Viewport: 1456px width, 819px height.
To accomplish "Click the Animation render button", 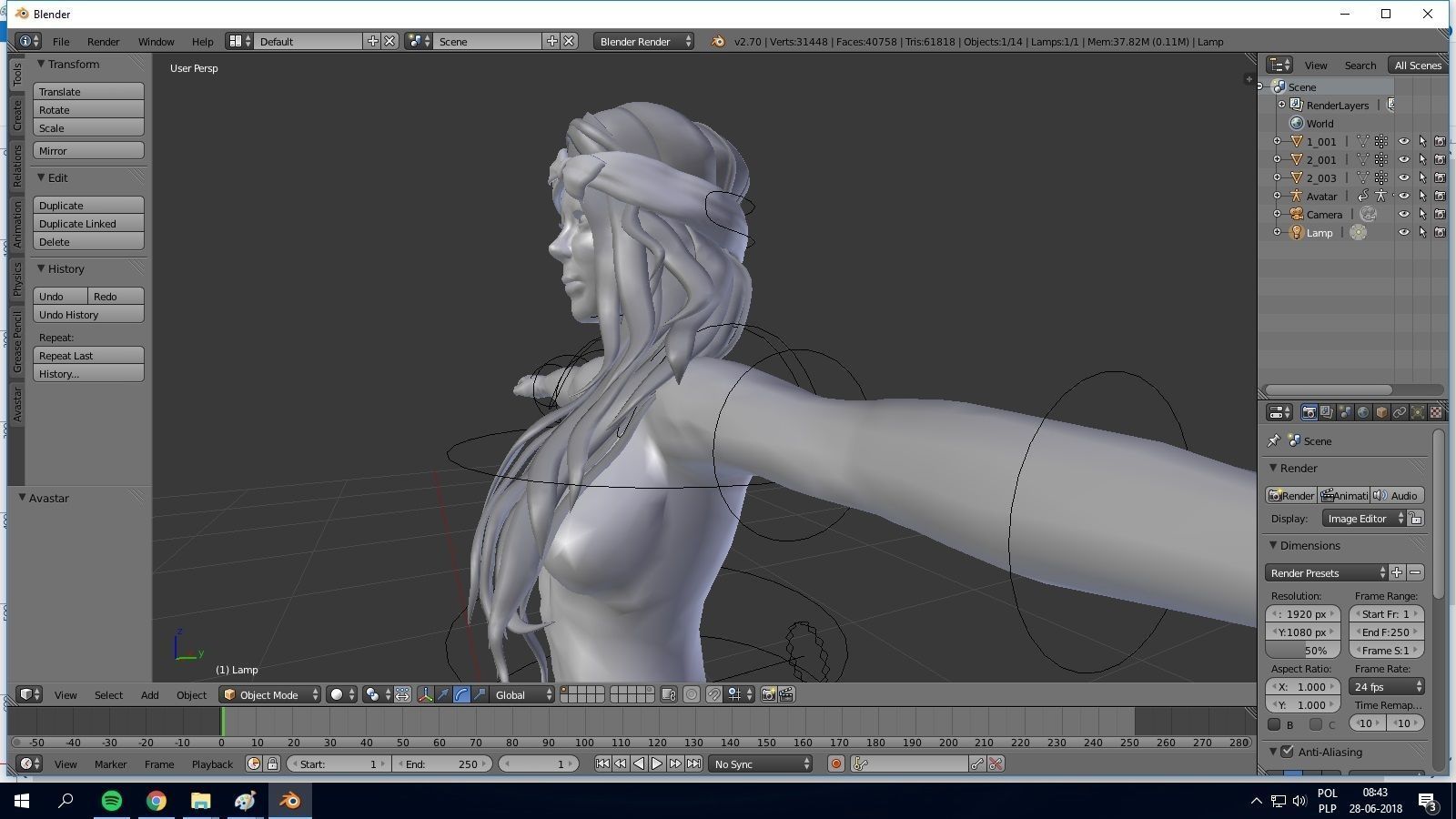I will click(x=1344, y=495).
